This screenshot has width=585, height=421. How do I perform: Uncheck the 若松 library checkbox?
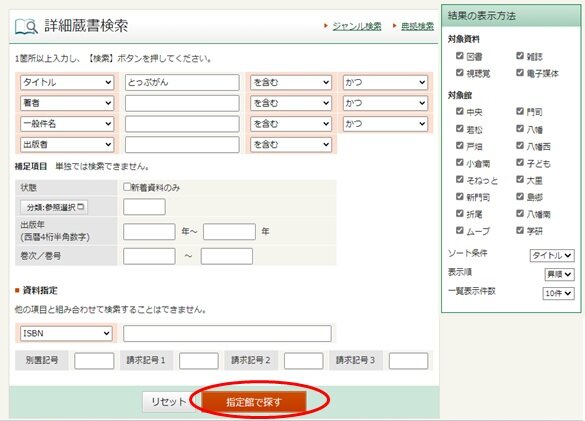(x=460, y=128)
